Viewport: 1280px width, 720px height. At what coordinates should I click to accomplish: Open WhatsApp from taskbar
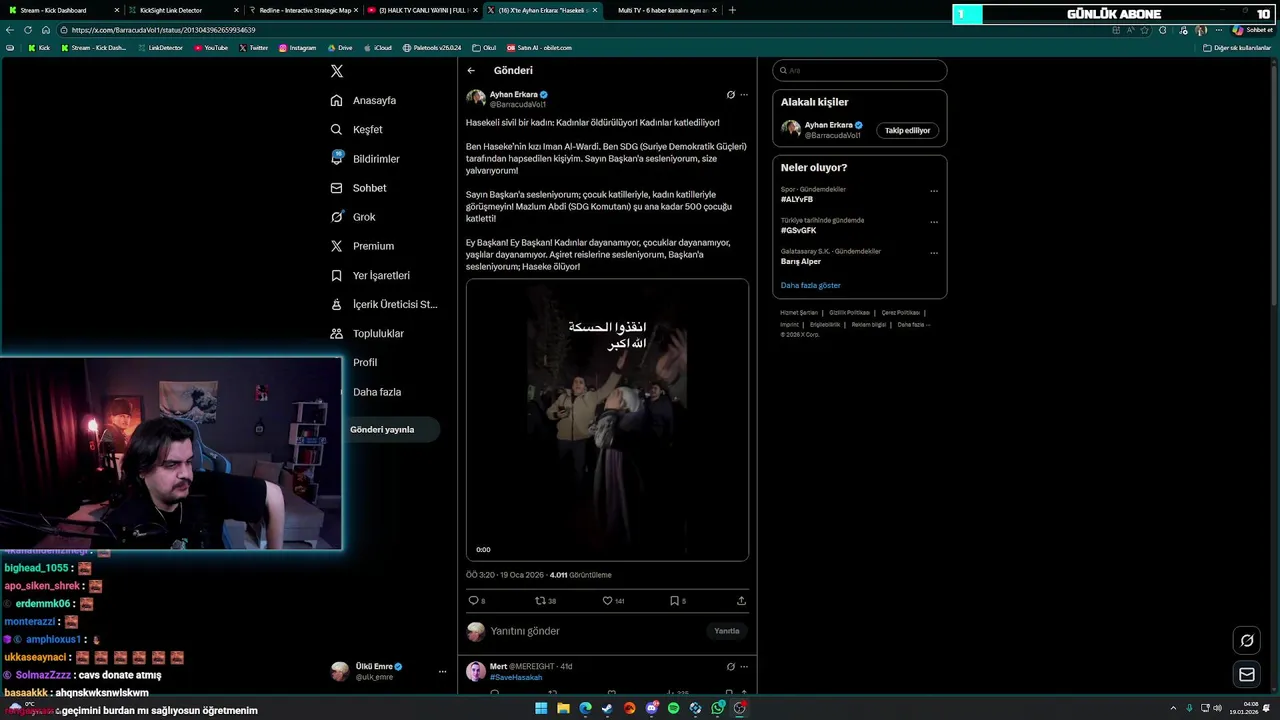coord(717,708)
